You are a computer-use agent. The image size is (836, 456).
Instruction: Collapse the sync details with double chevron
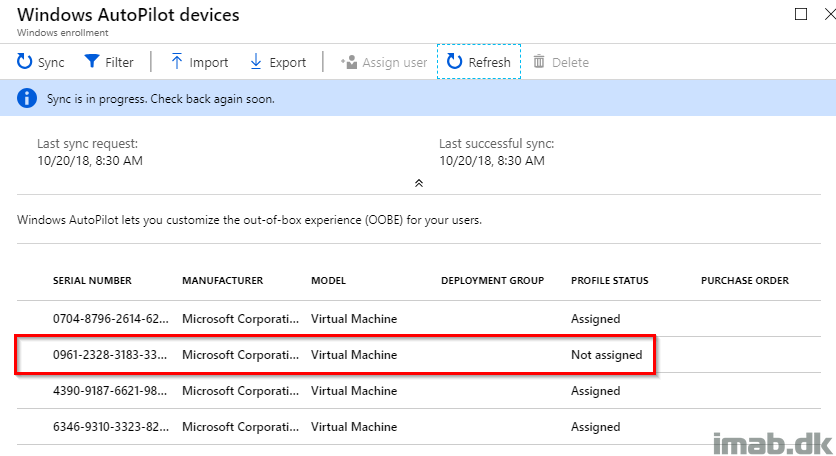(x=419, y=183)
